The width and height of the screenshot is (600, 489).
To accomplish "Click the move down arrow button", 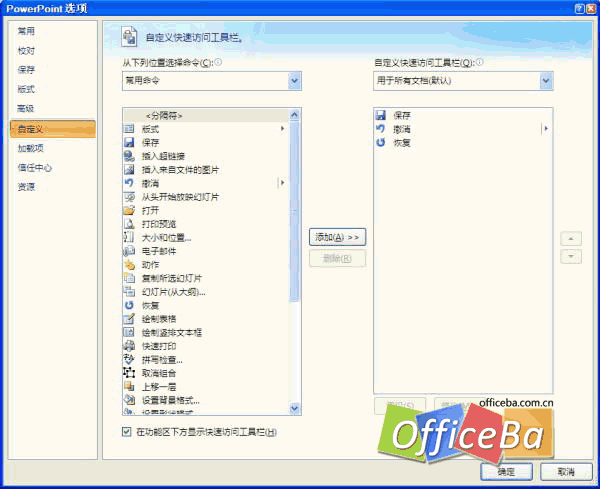I will (x=571, y=256).
